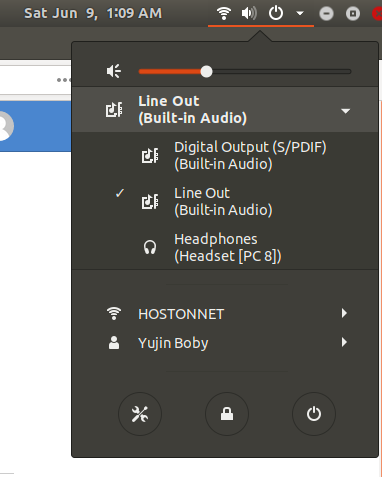Click the volume slider handle
The height and width of the screenshot is (477, 382).
(206, 72)
